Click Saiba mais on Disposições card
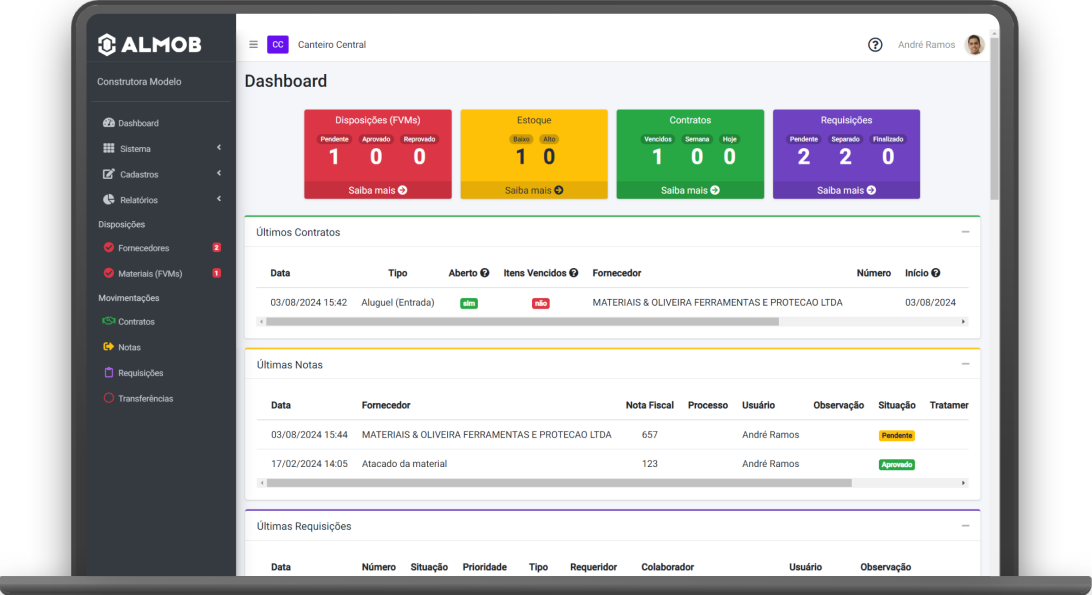Screen dimensions: 1092x595 tap(377, 190)
